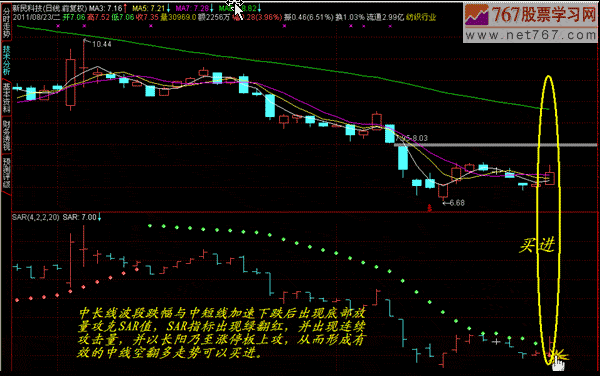Switch to the 分时走势 tab
The image size is (600, 376).
[x=6, y=23]
